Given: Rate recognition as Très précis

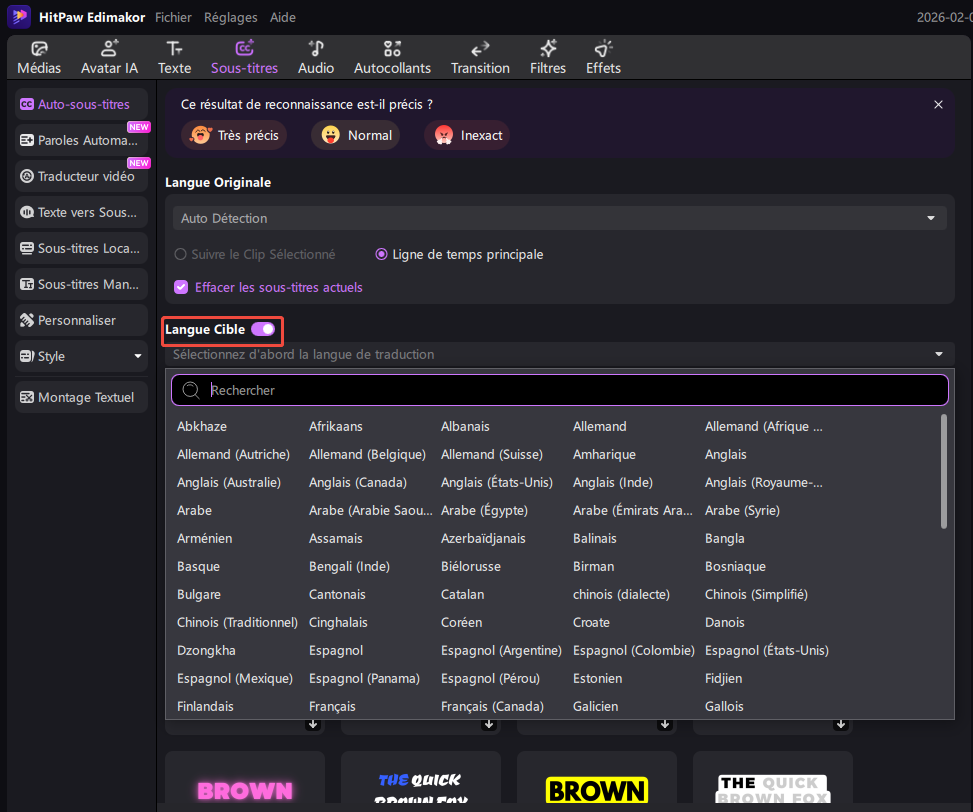Looking at the screenshot, I should tap(234, 135).
